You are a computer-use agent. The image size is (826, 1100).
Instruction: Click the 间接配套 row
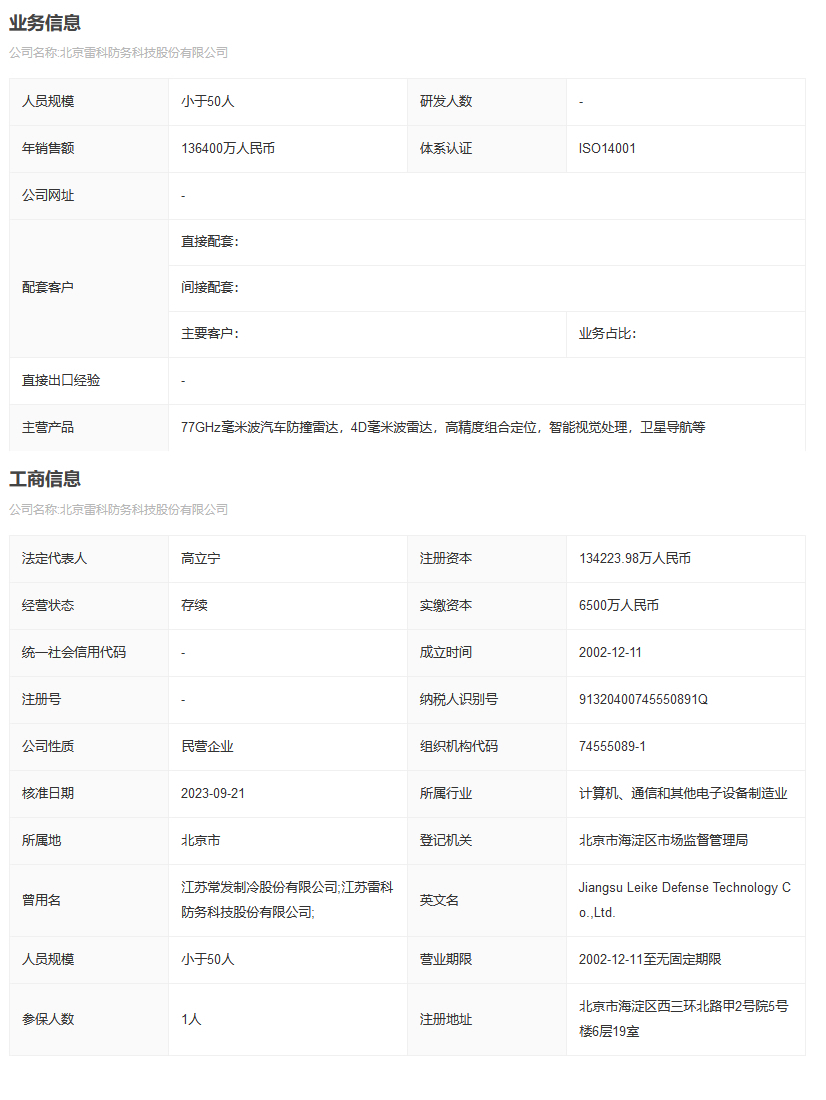click(x=486, y=288)
